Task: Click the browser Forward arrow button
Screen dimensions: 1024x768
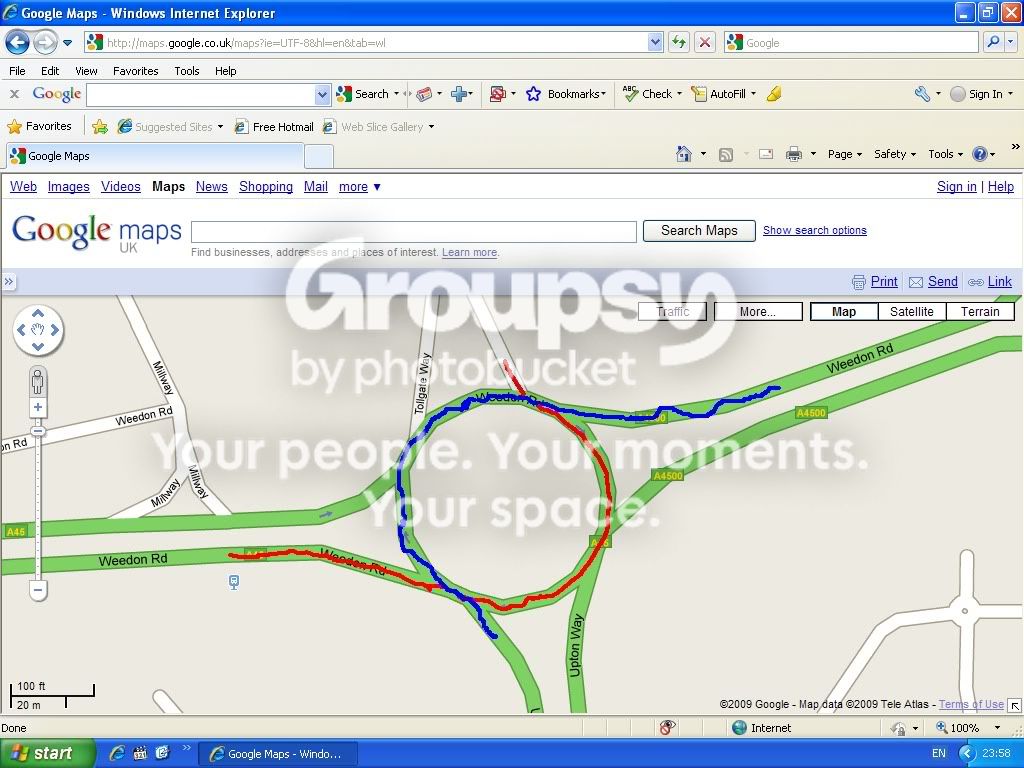Action: 44,43
